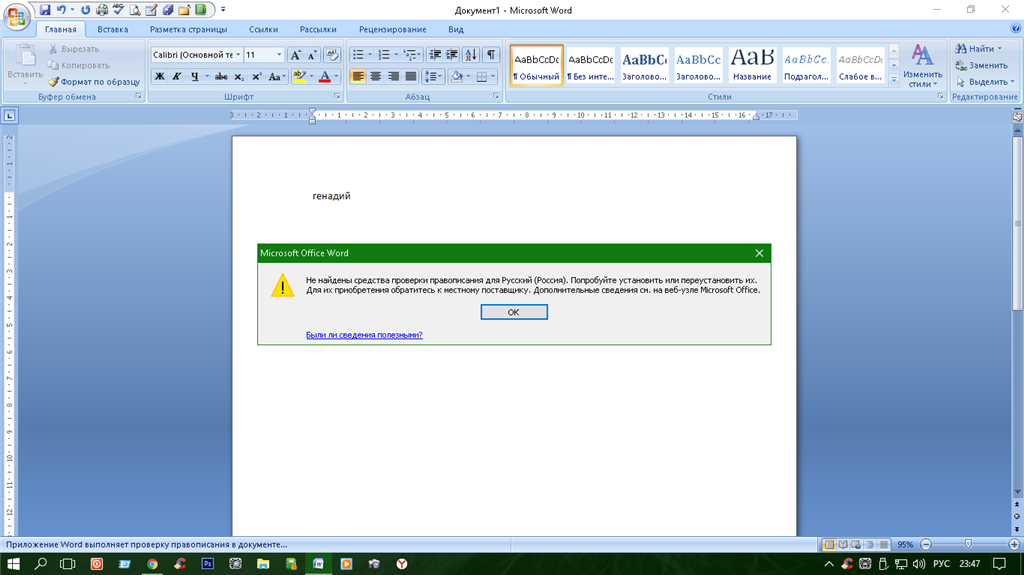Open the Ссылки tab
This screenshot has height=575, width=1024.
point(263,29)
